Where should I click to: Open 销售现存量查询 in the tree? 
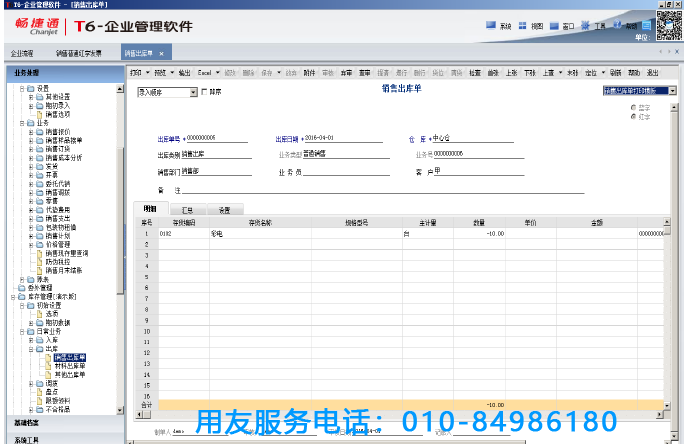[67, 253]
